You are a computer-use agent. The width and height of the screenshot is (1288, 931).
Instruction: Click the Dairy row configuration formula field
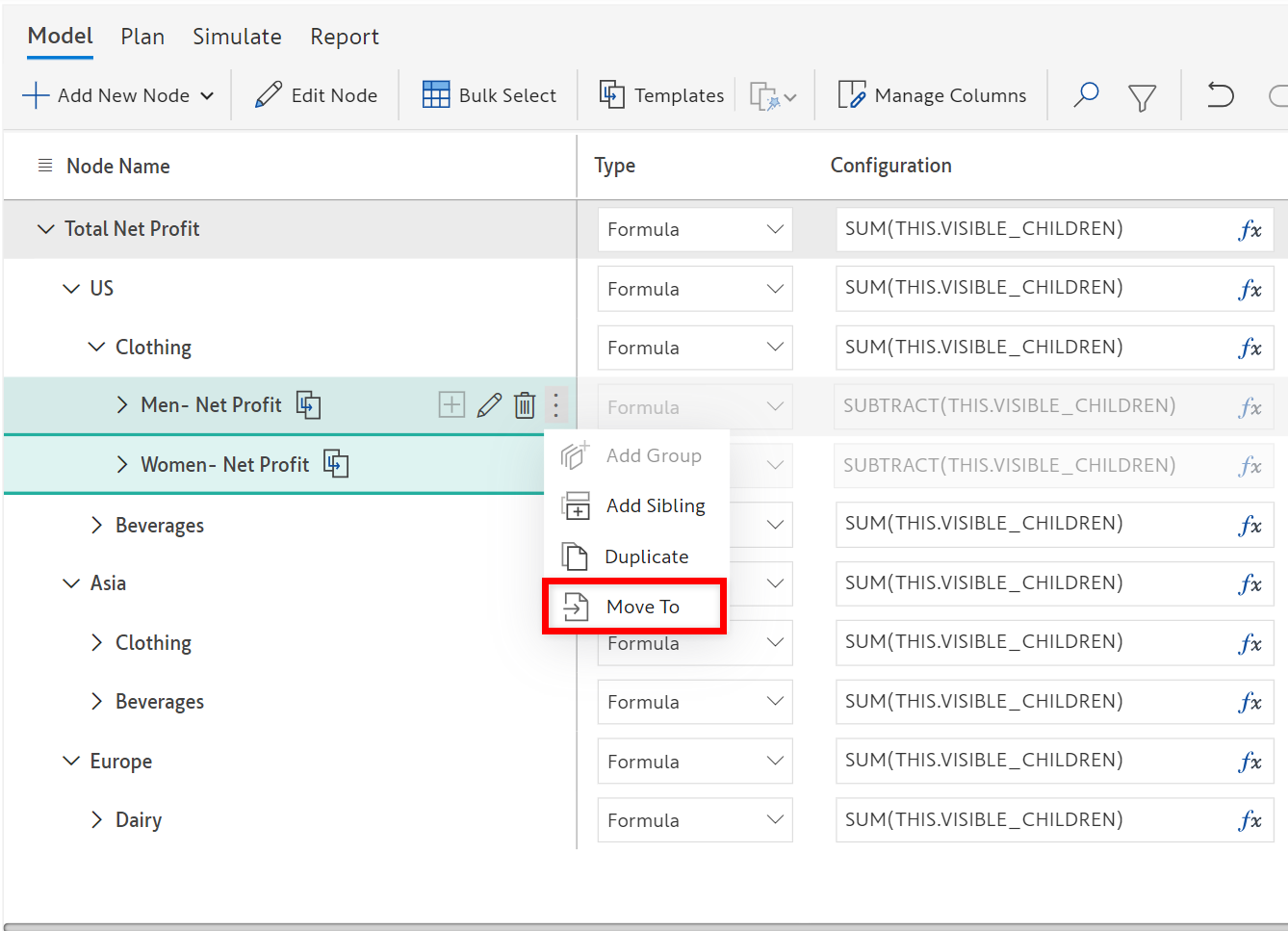click(x=1030, y=820)
